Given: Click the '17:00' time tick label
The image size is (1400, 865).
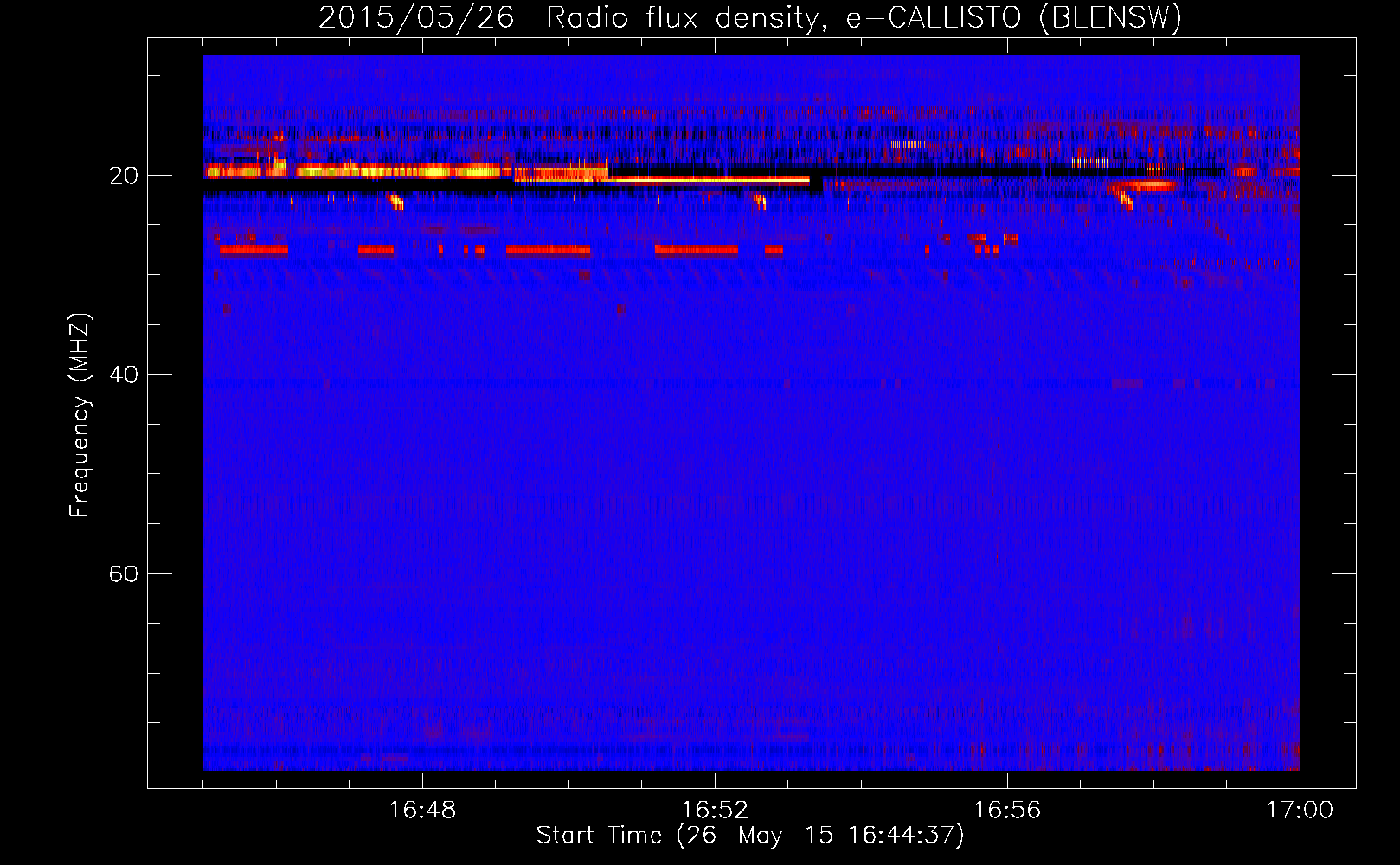Looking at the screenshot, I should 1300,811.
